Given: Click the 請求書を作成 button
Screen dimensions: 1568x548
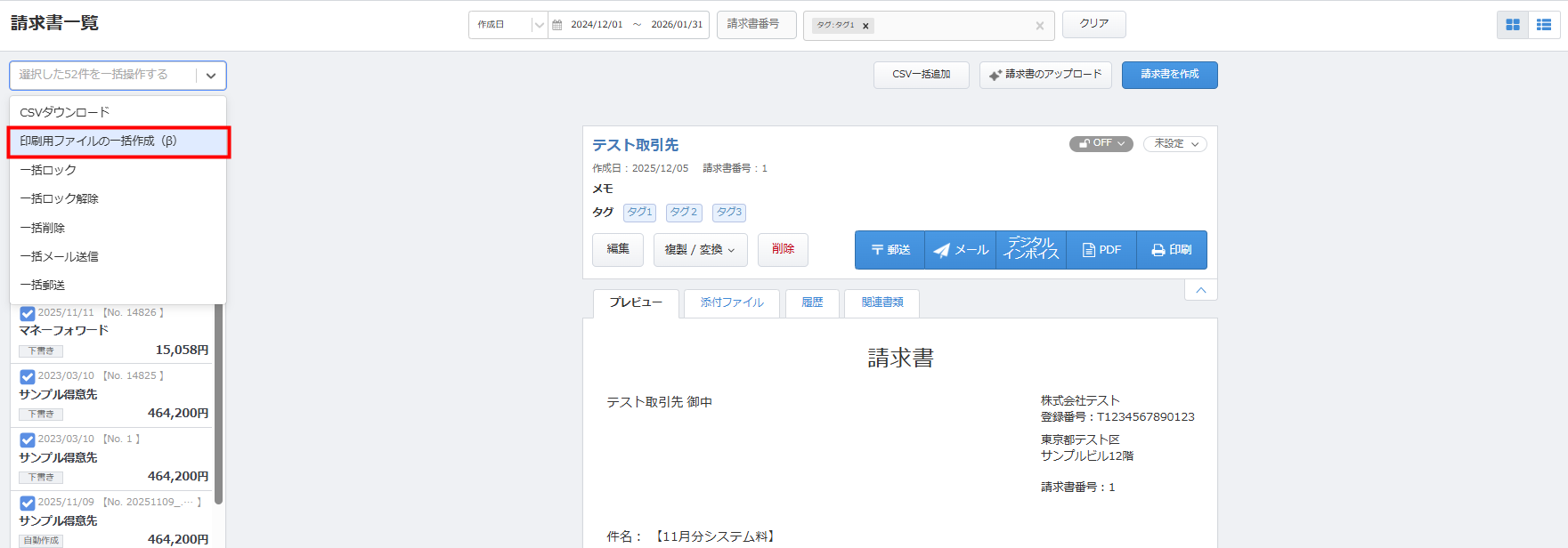Looking at the screenshot, I should click(x=1169, y=75).
